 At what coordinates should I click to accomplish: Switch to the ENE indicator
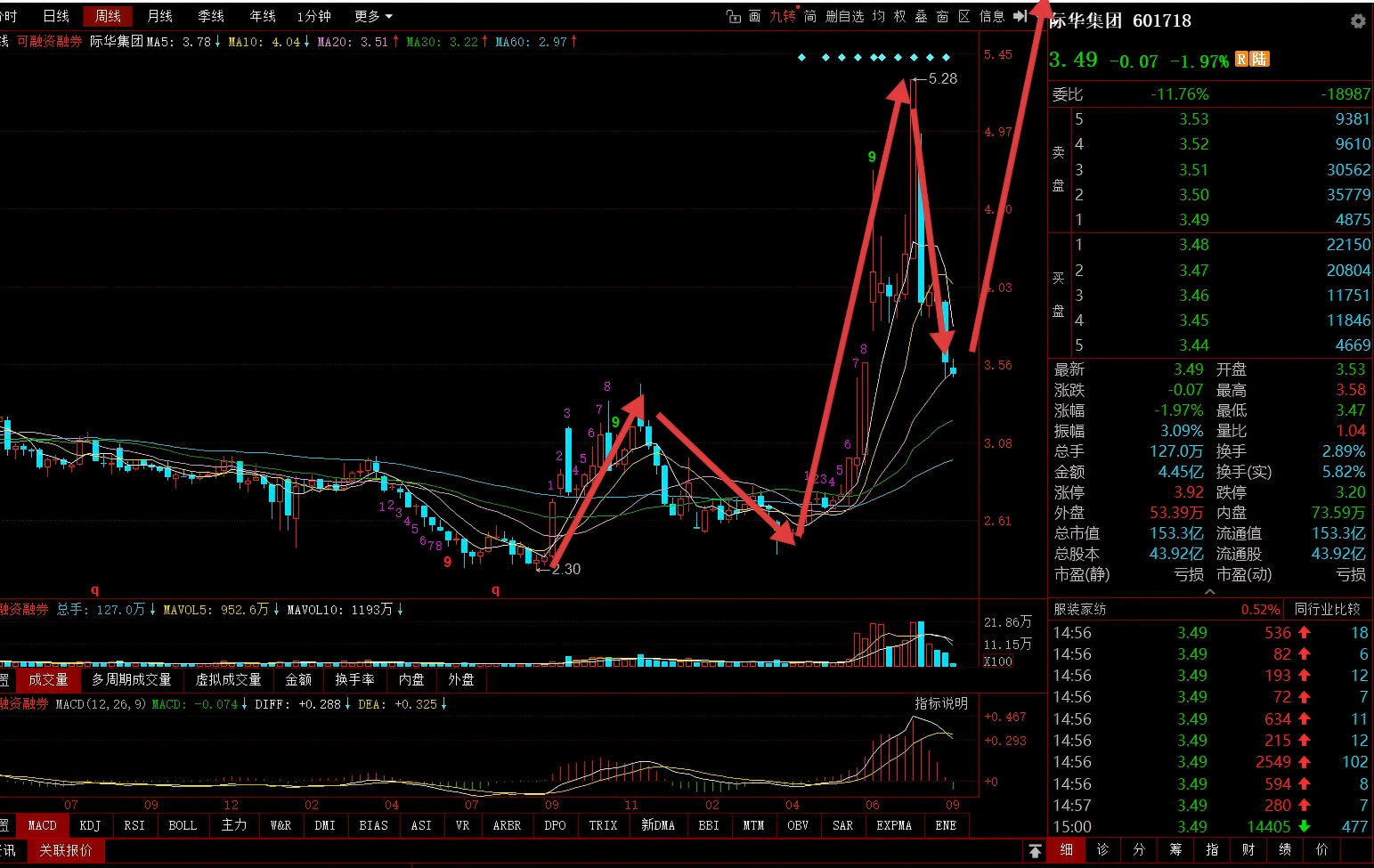pos(946,825)
